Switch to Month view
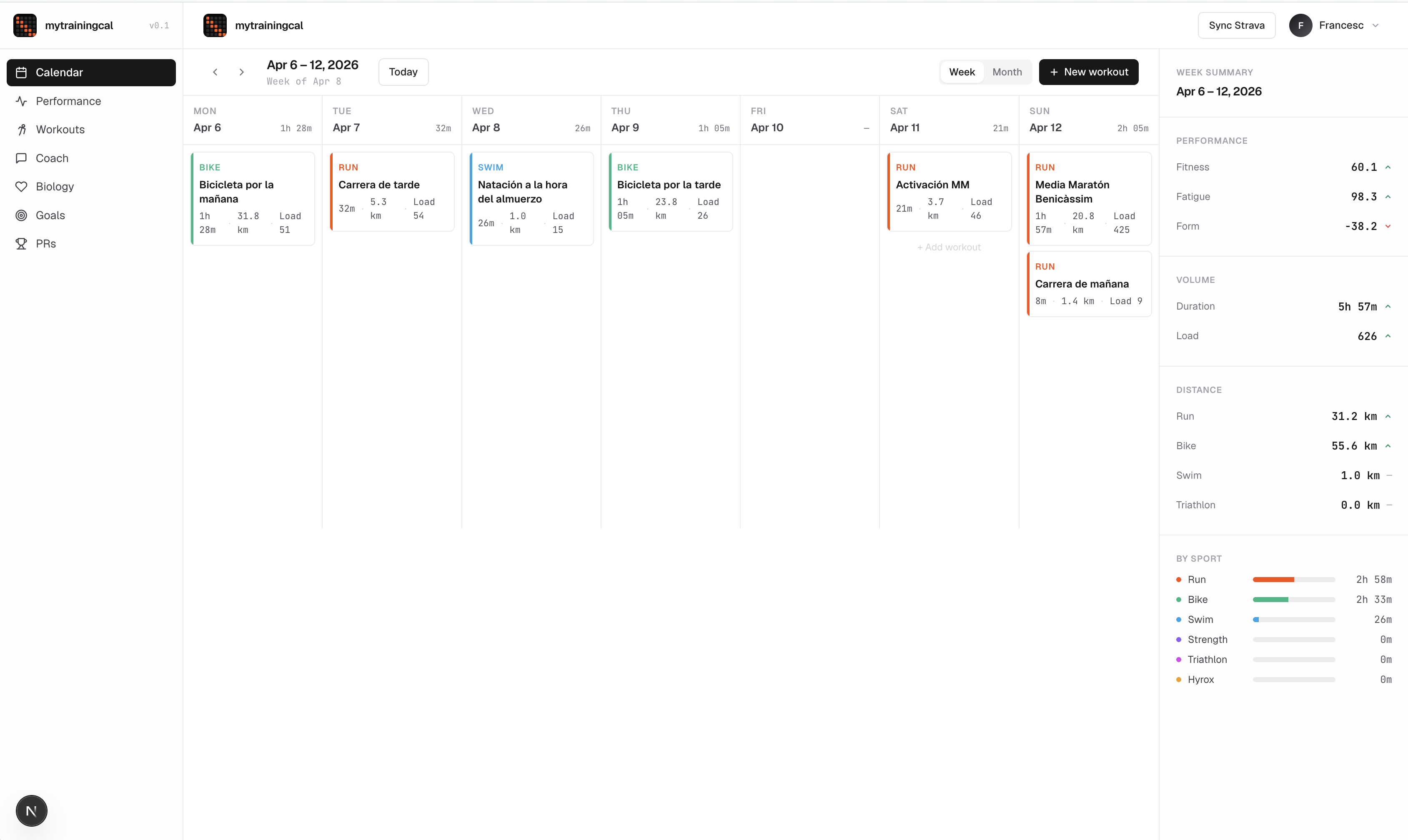This screenshot has width=1408, height=840. (x=1007, y=72)
